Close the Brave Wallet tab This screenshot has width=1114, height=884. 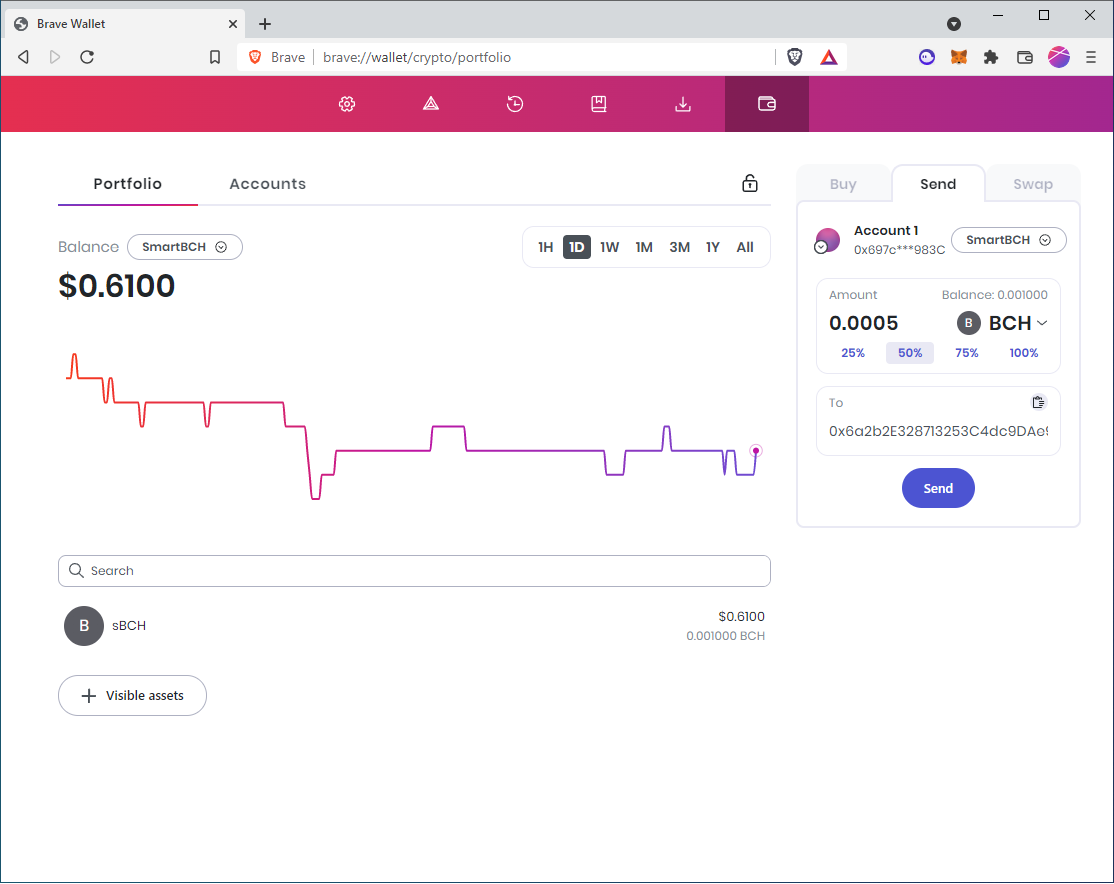click(x=232, y=24)
